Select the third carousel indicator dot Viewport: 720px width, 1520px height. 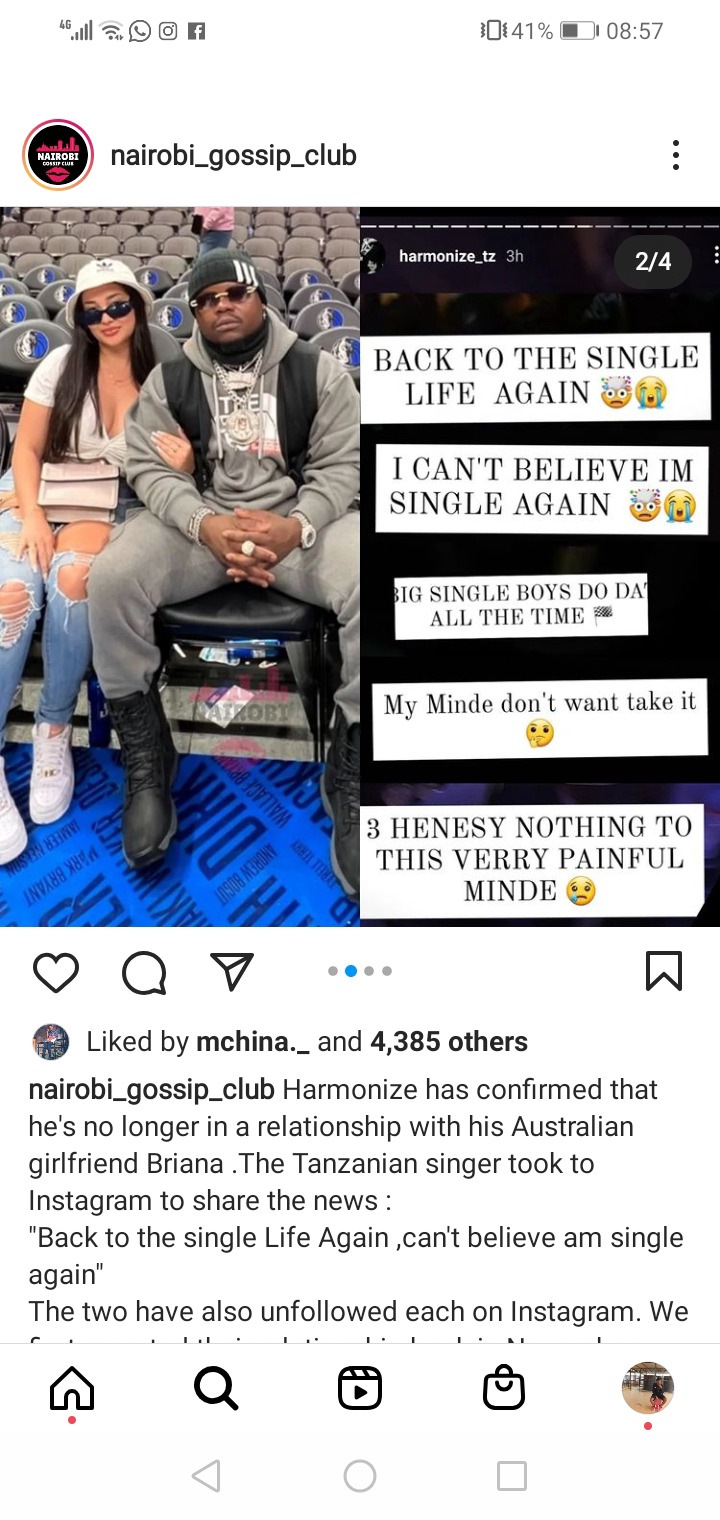click(x=369, y=971)
